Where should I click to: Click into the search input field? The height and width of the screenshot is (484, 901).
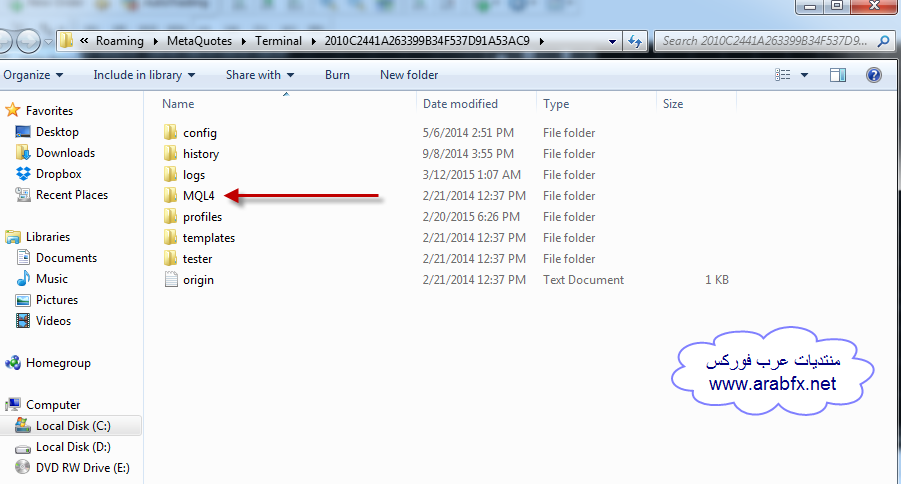point(767,41)
